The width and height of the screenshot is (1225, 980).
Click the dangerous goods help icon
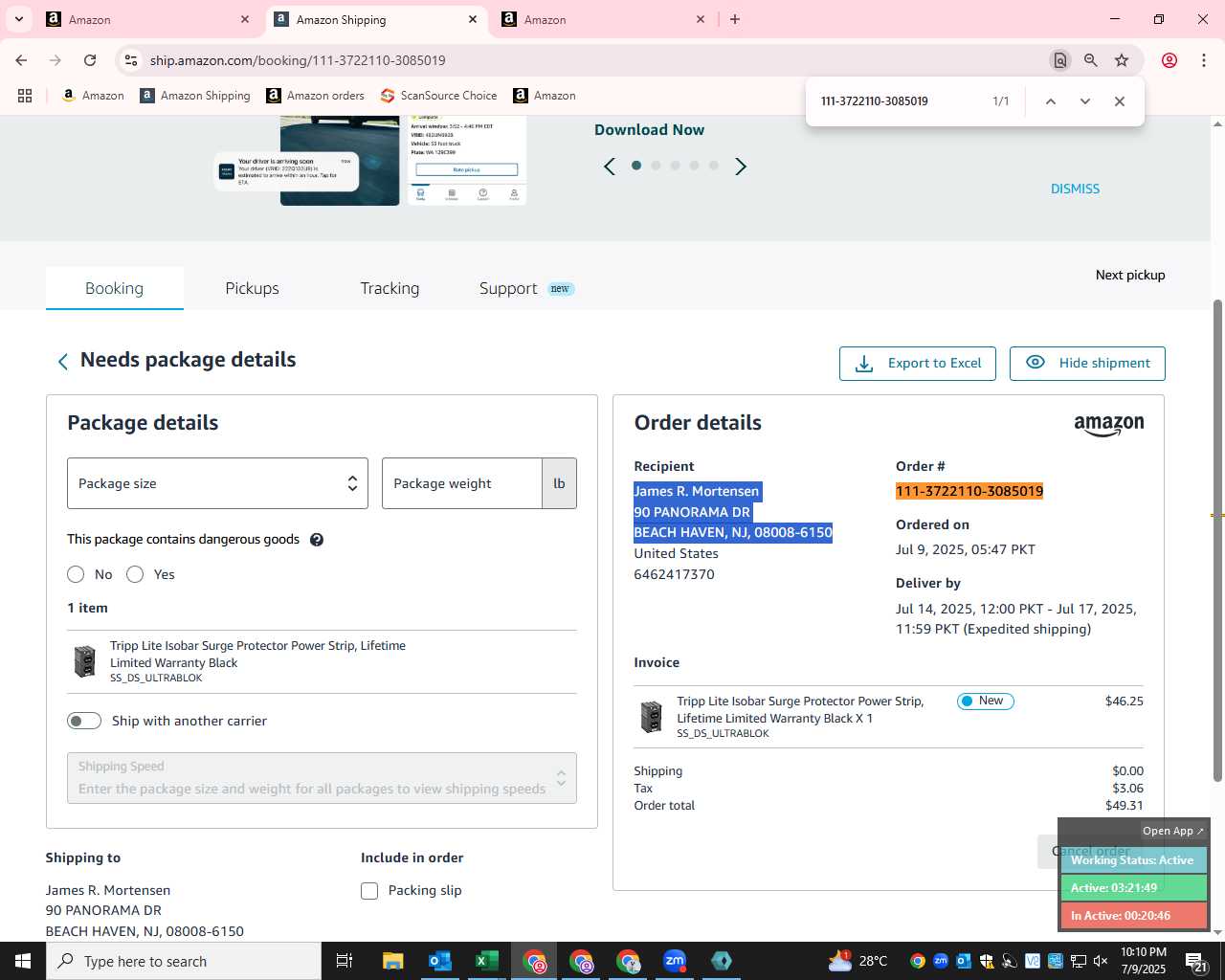pos(317,540)
